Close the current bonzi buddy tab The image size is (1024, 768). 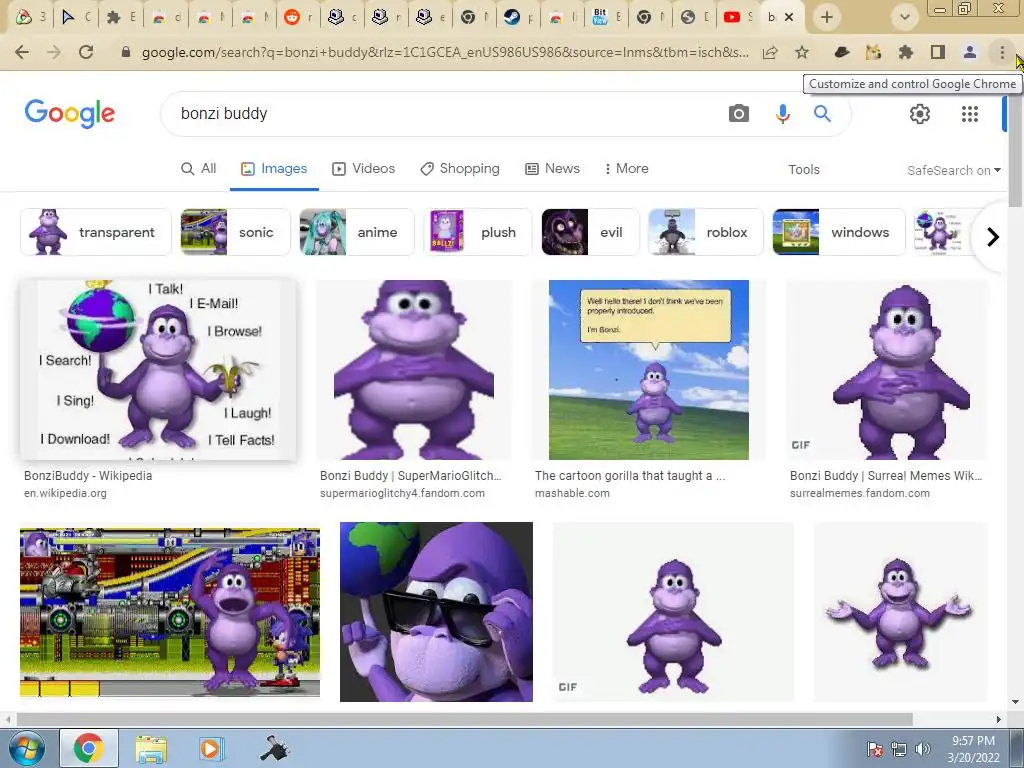click(x=789, y=17)
